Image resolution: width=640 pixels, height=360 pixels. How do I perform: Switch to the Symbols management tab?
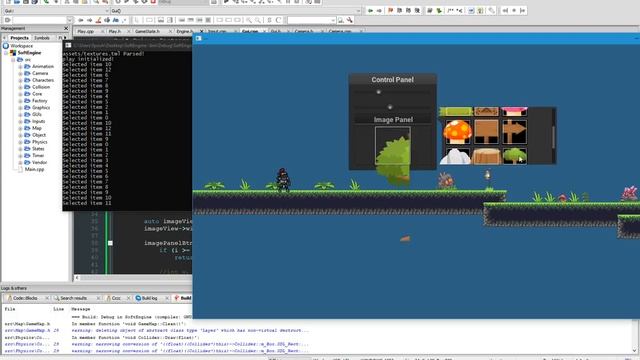point(42,38)
